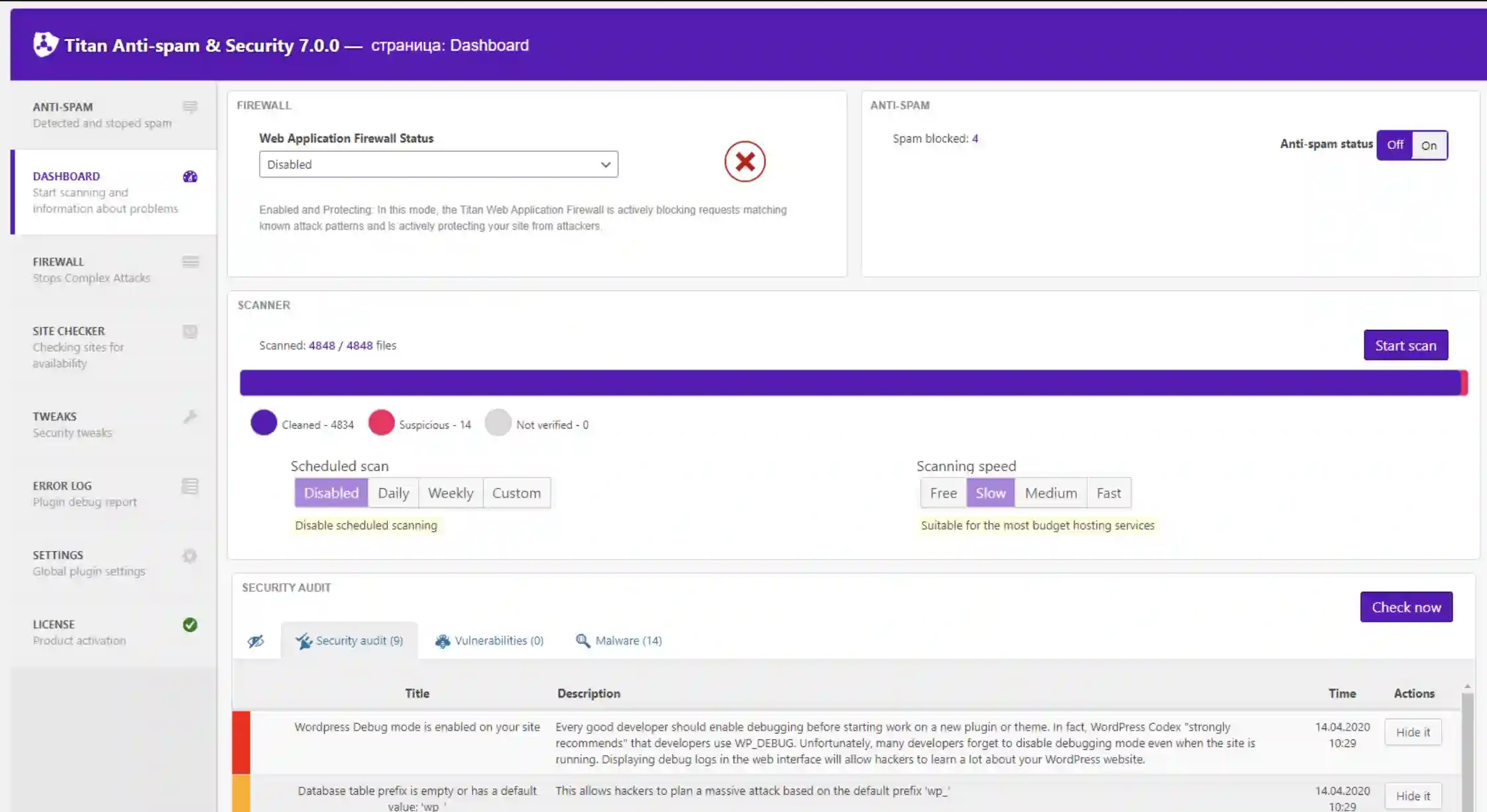Hide the Wordpress Debug mode issue
The height and width of the screenshot is (812, 1487).
pos(1413,732)
